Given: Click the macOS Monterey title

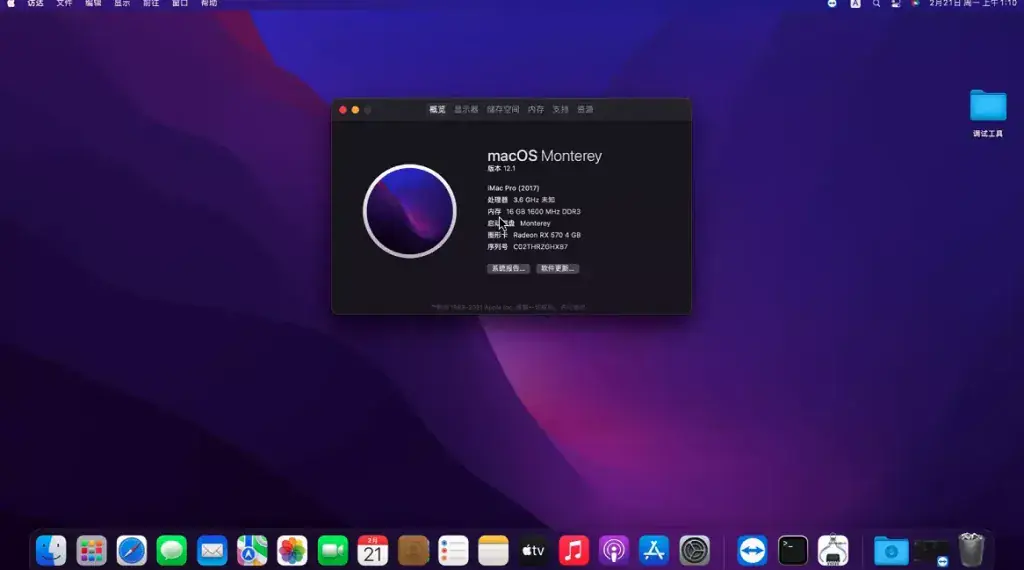Looking at the screenshot, I should pyautogui.click(x=545, y=156).
